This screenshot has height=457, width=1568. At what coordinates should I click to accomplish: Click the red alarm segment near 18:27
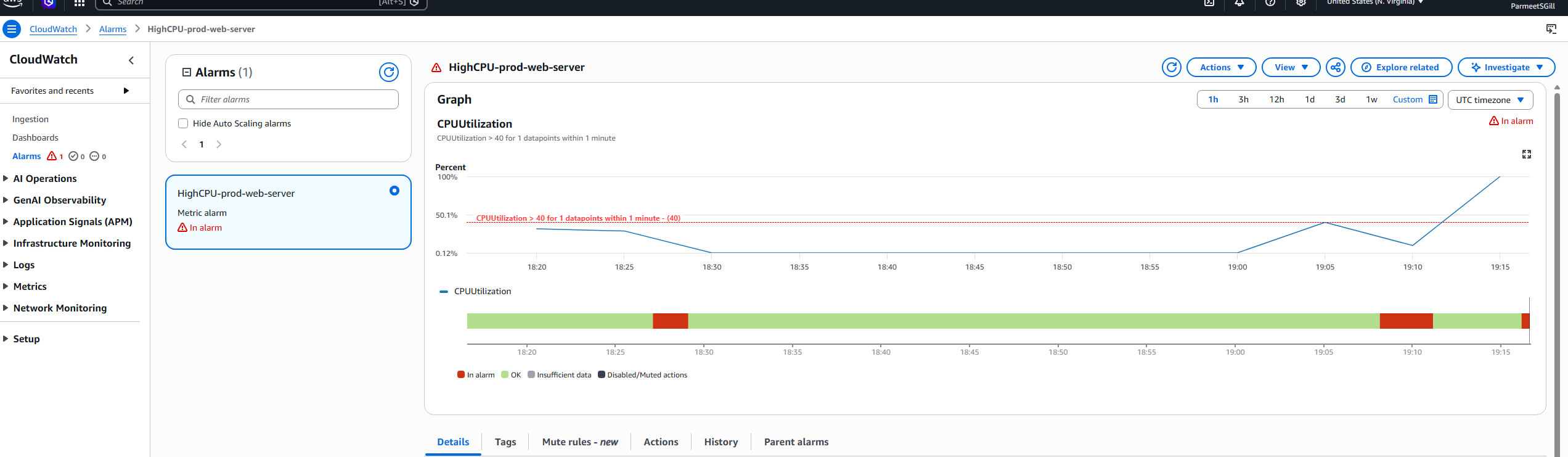(x=671, y=321)
